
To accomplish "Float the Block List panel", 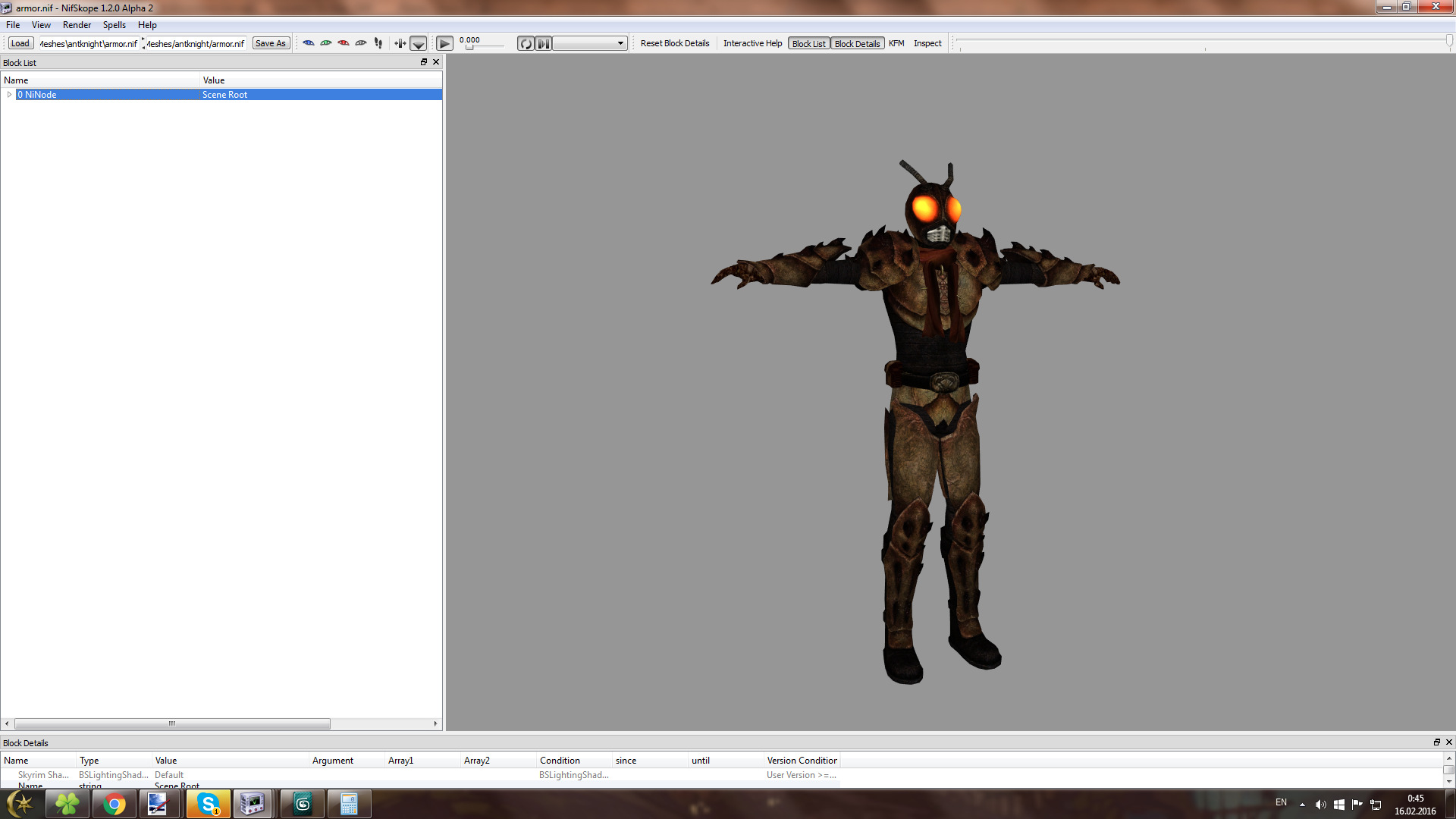I will (424, 62).
